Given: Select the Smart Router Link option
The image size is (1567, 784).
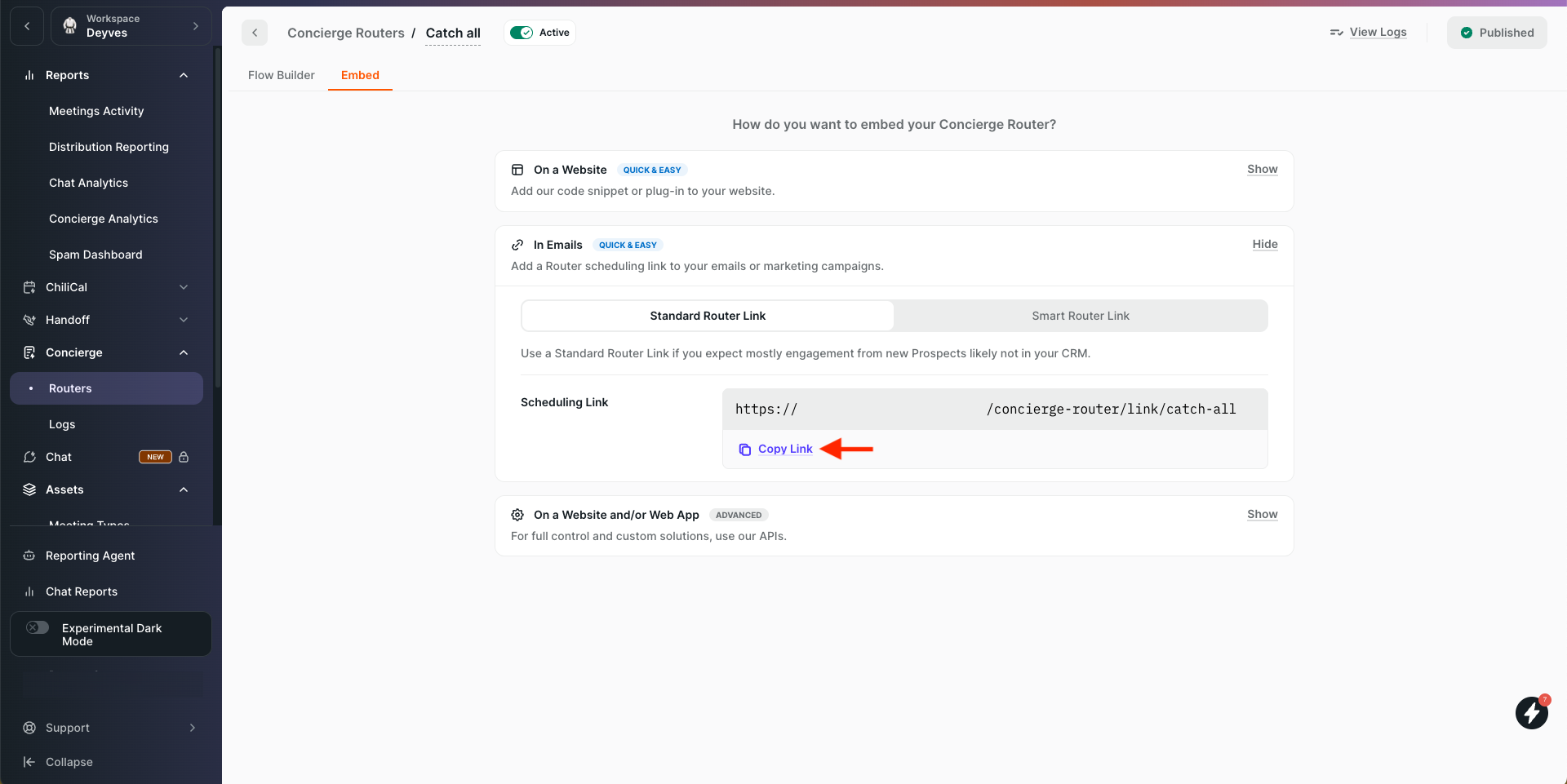Looking at the screenshot, I should coord(1080,316).
